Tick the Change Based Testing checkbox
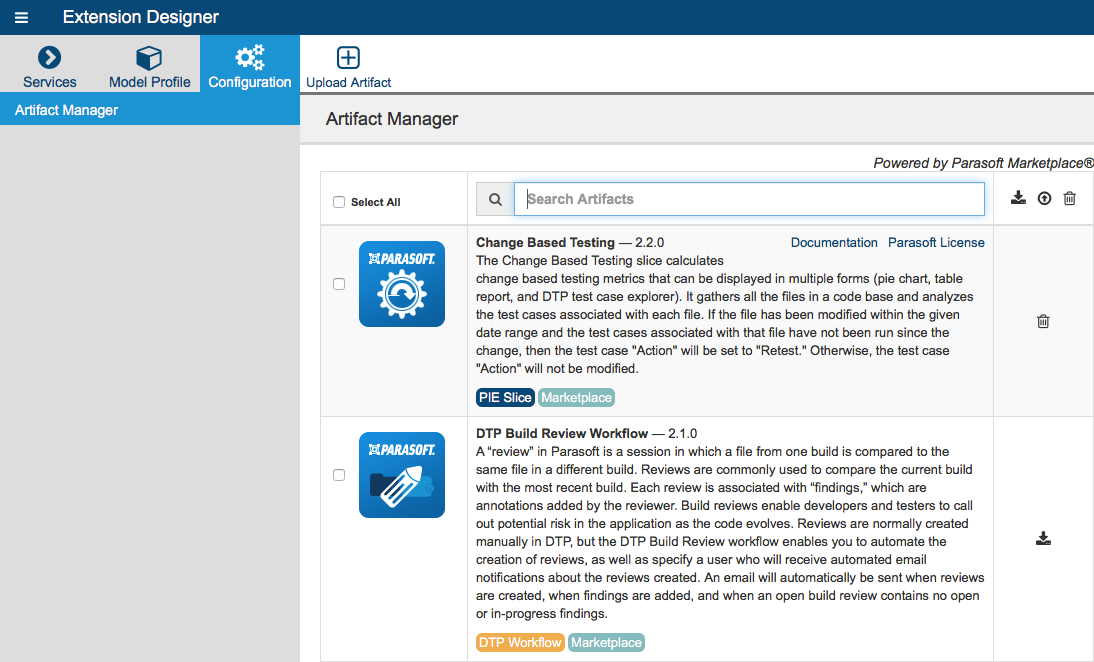Viewport: 1094px width, 662px height. pos(339,284)
